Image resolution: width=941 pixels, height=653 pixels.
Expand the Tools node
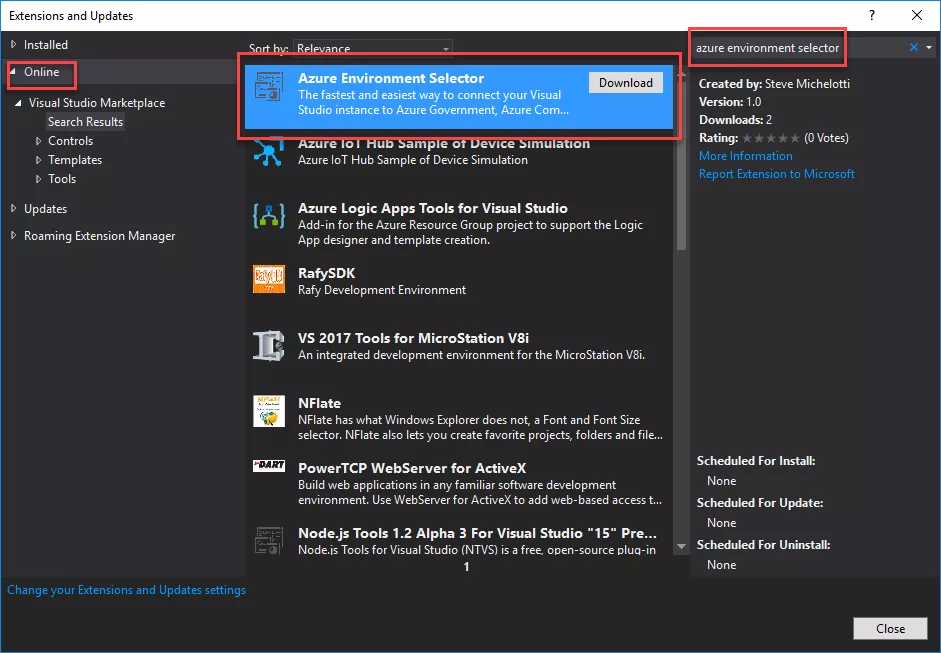tap(38, 179)
